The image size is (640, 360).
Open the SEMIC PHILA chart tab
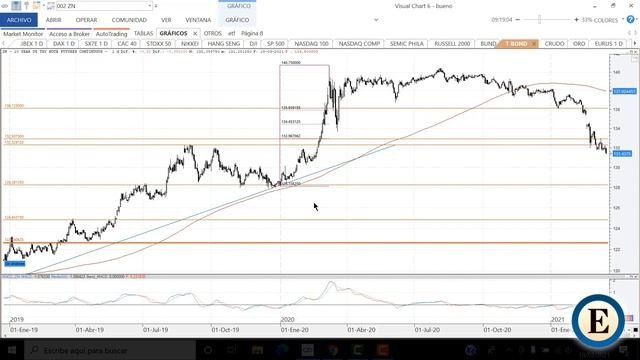[407, 44]
